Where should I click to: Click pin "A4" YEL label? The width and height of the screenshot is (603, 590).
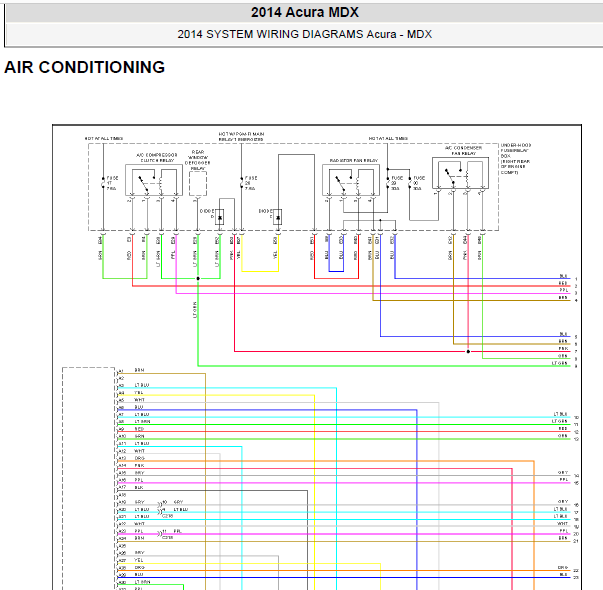click(131, 393)
